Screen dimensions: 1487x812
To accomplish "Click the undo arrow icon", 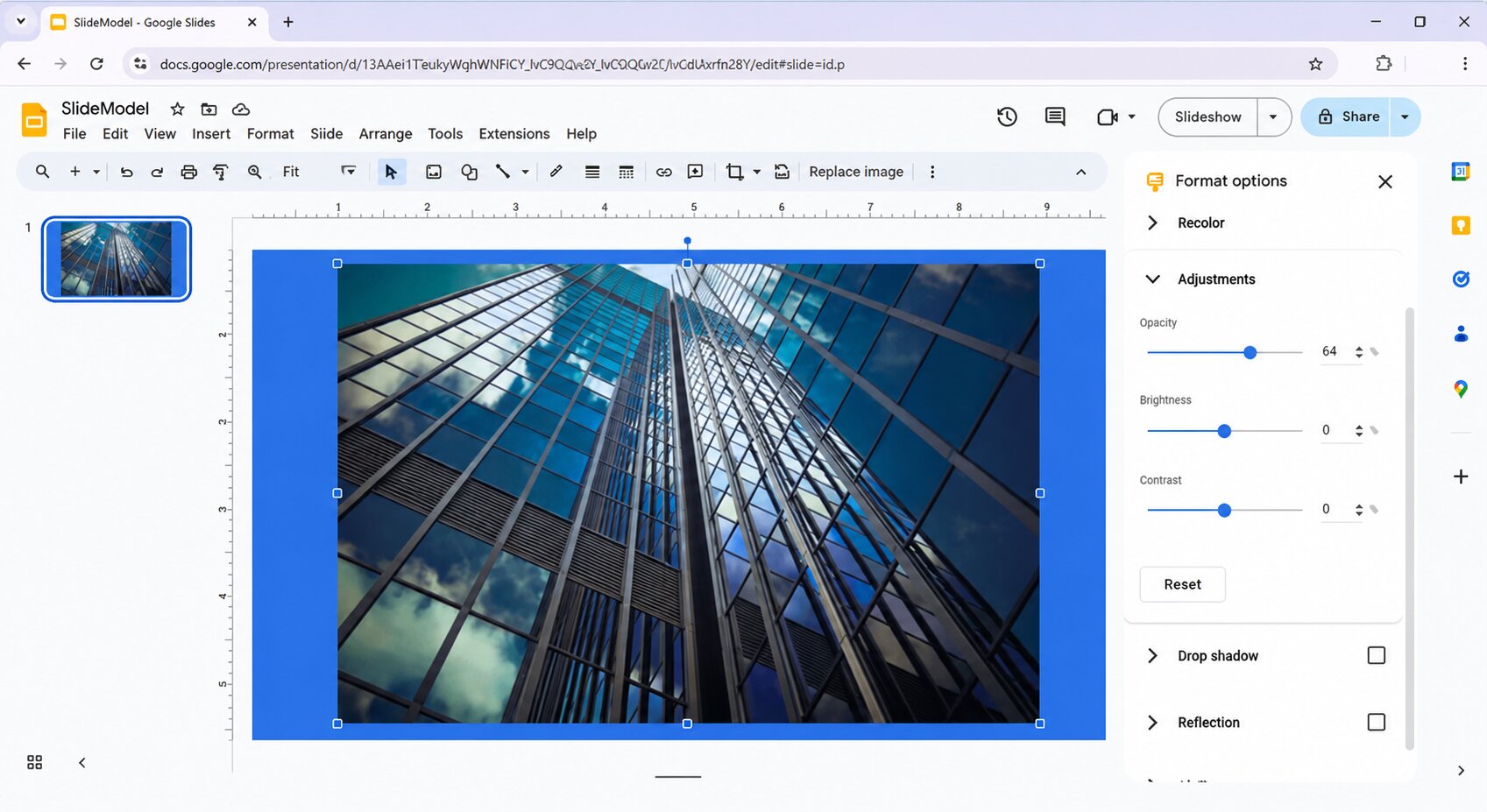I will pos(126,172).
